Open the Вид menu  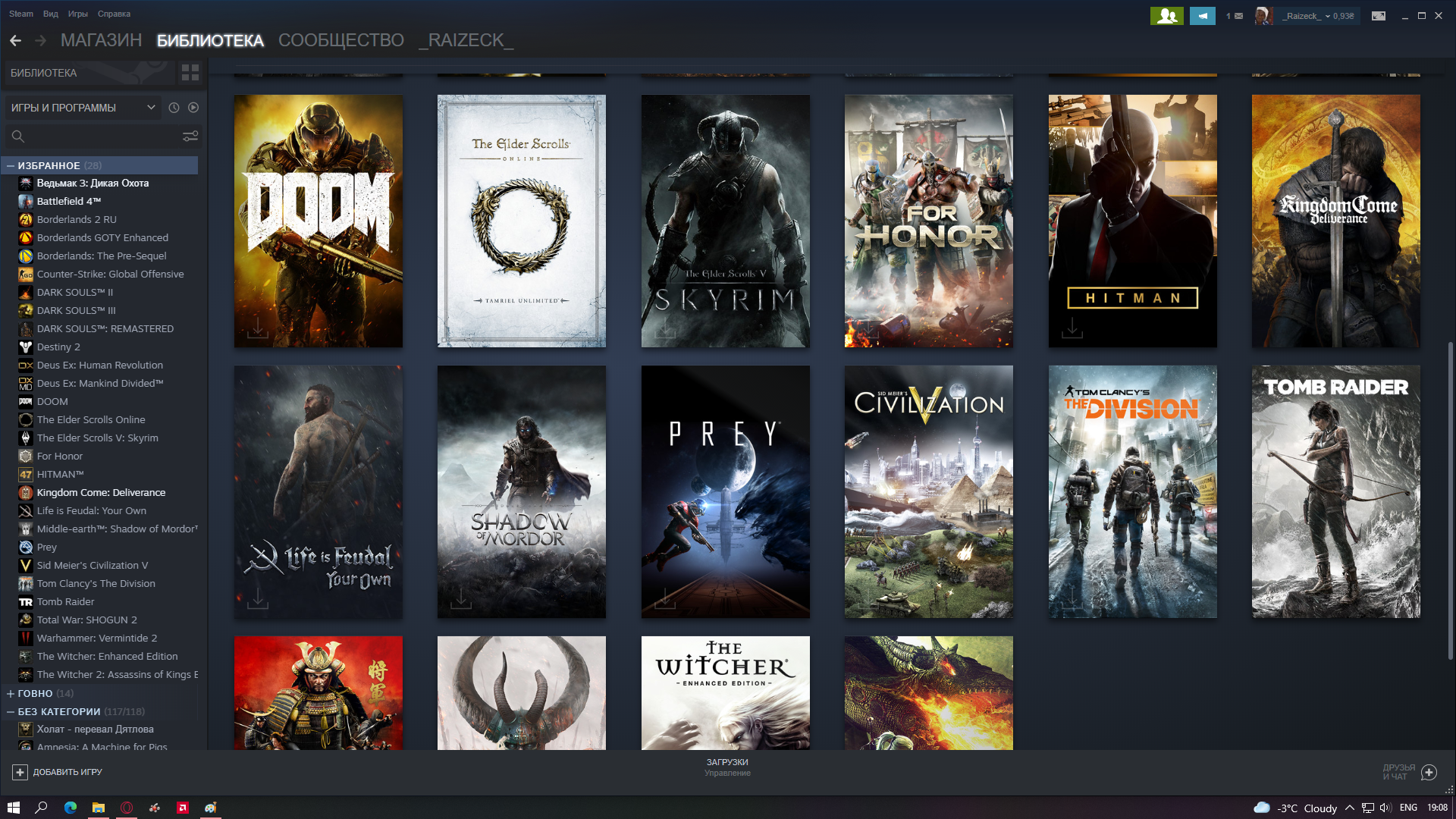click(x=51, y=14)
